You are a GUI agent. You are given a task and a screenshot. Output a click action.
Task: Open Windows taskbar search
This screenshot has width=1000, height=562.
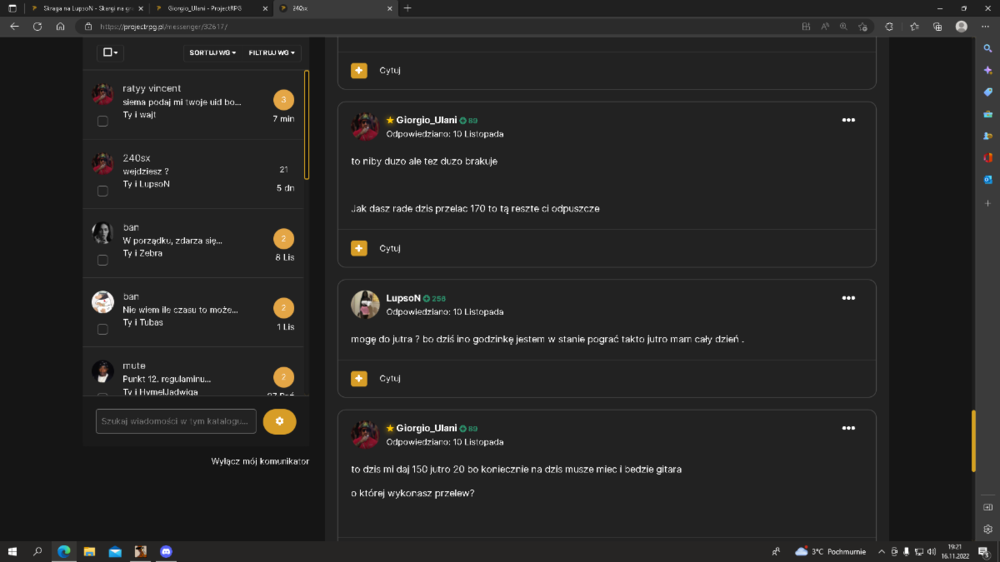[38, 551]
